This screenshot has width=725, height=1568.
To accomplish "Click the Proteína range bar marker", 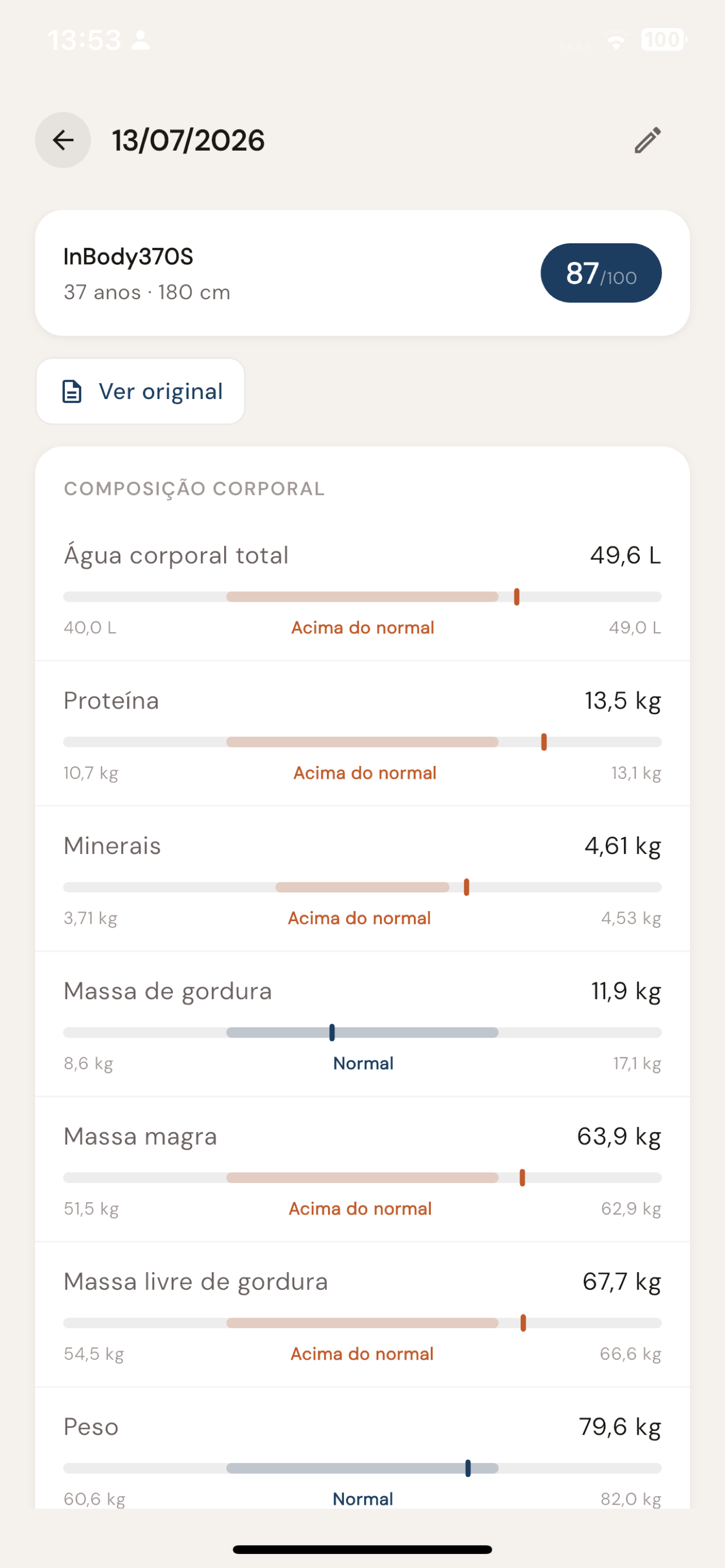I will 544,742.
